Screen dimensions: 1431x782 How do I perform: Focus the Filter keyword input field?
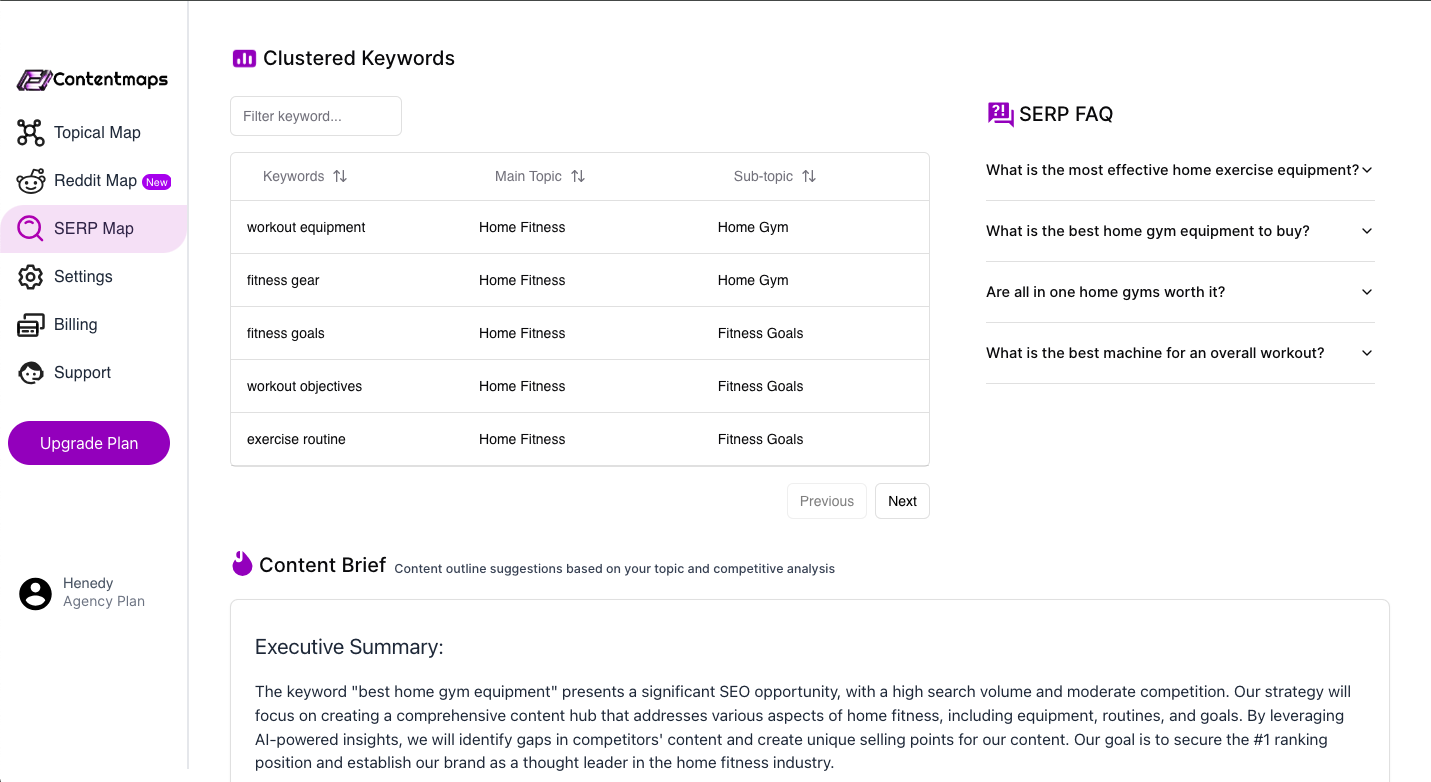point(316,116)
